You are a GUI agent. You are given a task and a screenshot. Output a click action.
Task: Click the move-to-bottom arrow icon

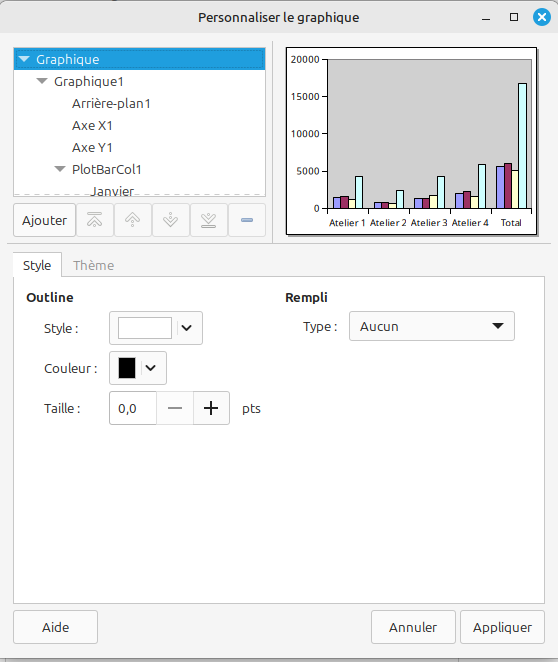pos(209,220)
